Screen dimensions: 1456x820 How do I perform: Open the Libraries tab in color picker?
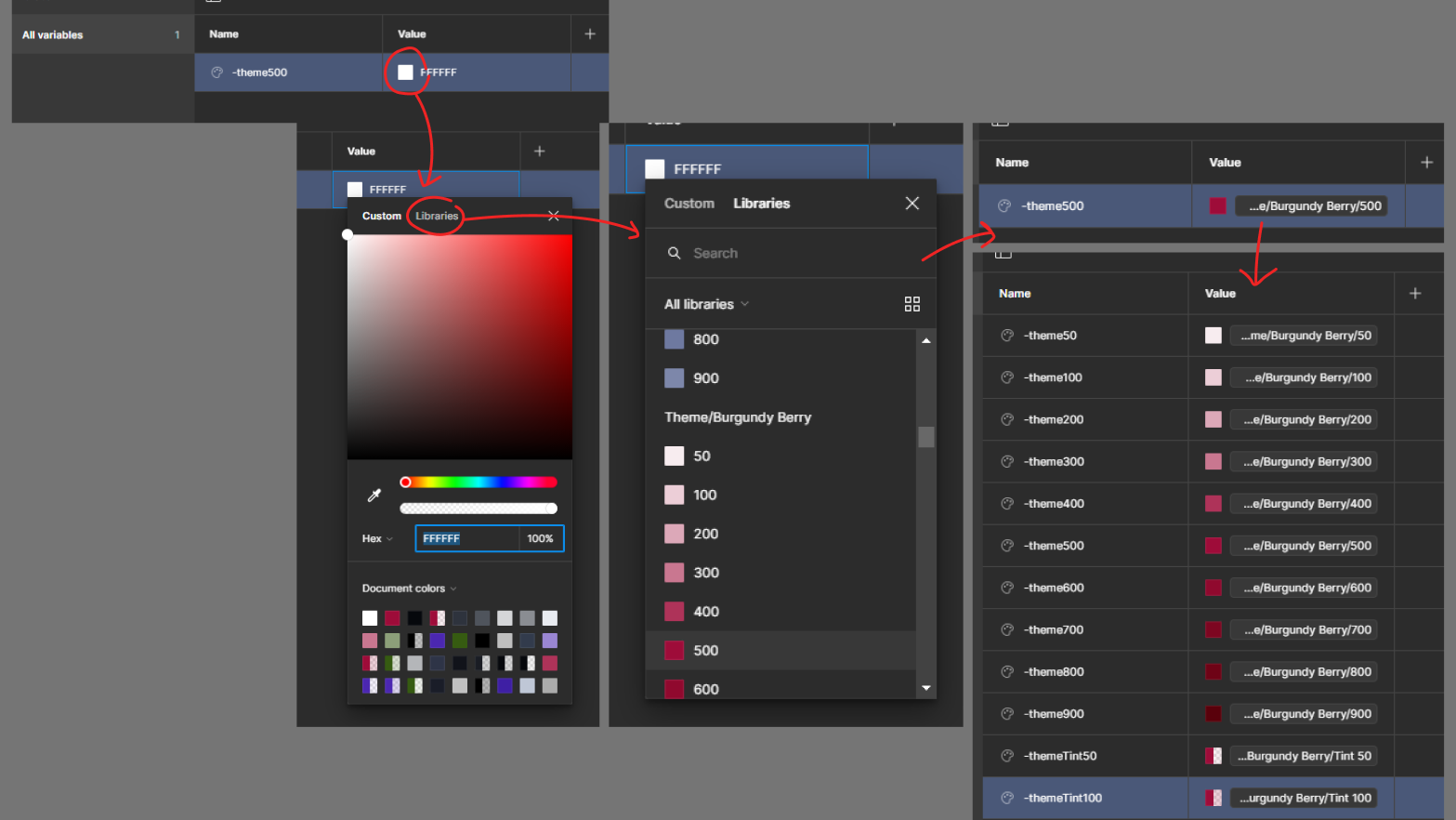coord(437,216)
